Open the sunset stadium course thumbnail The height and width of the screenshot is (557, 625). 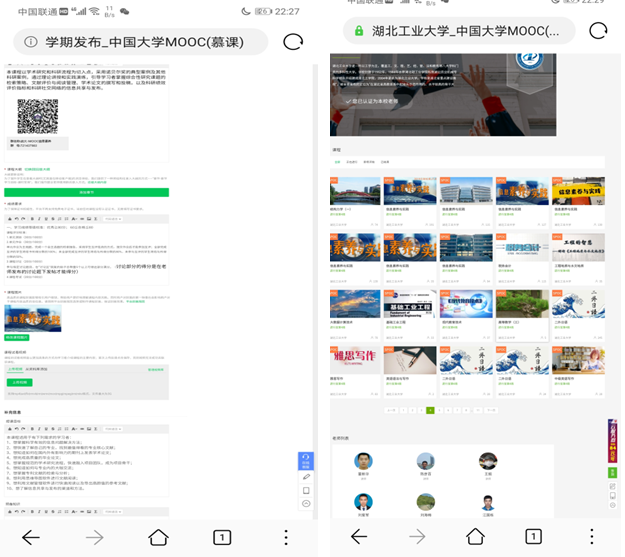coord(355,304)
